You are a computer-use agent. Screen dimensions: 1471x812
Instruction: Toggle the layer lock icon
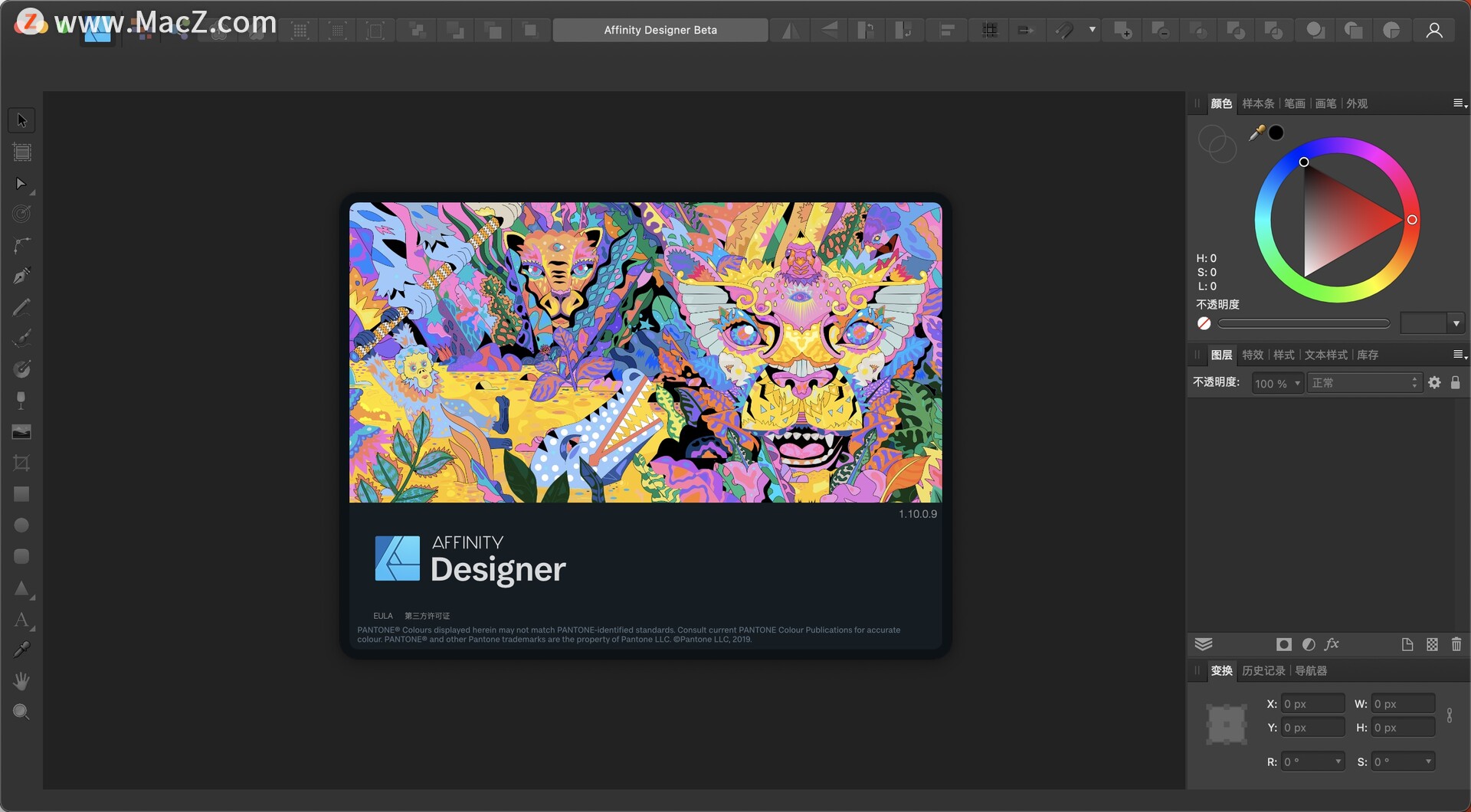coord(1456,383)
